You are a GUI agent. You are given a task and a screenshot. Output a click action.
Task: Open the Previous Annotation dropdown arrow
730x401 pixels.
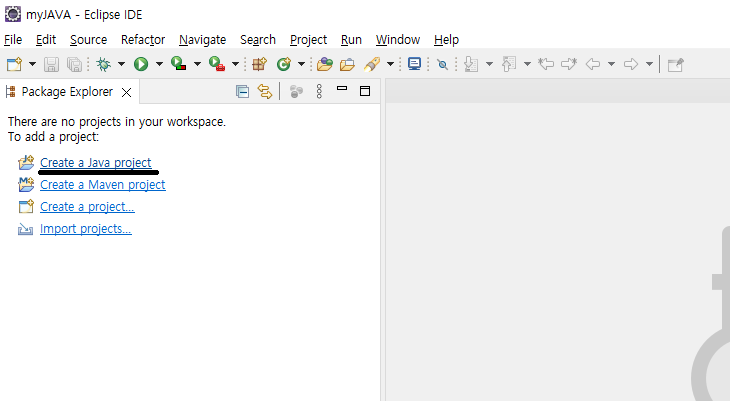point(527,64)
